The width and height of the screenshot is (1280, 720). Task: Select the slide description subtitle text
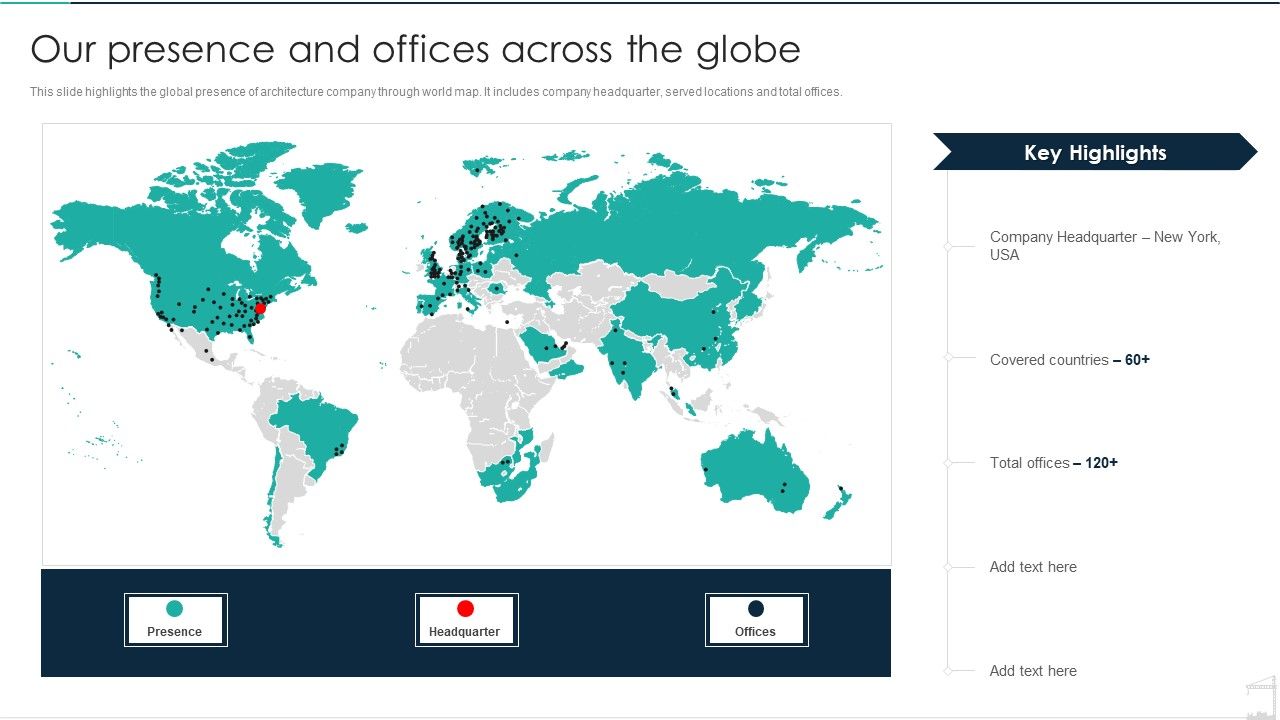pos(436,92)
